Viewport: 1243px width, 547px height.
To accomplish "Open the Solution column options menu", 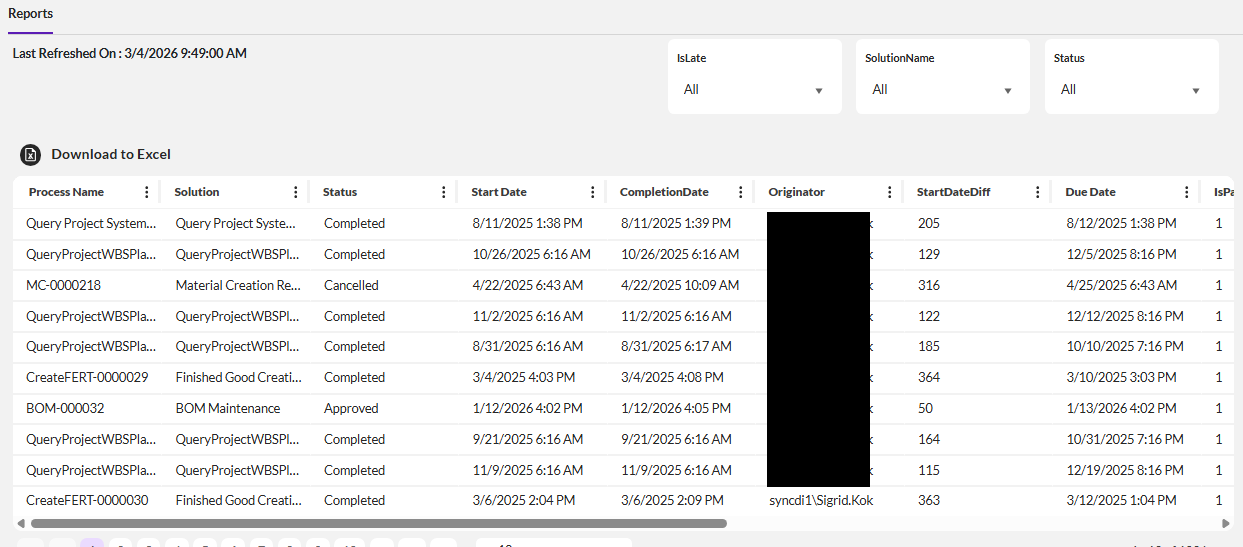I will pyautogui.click(x=295, y=192).
